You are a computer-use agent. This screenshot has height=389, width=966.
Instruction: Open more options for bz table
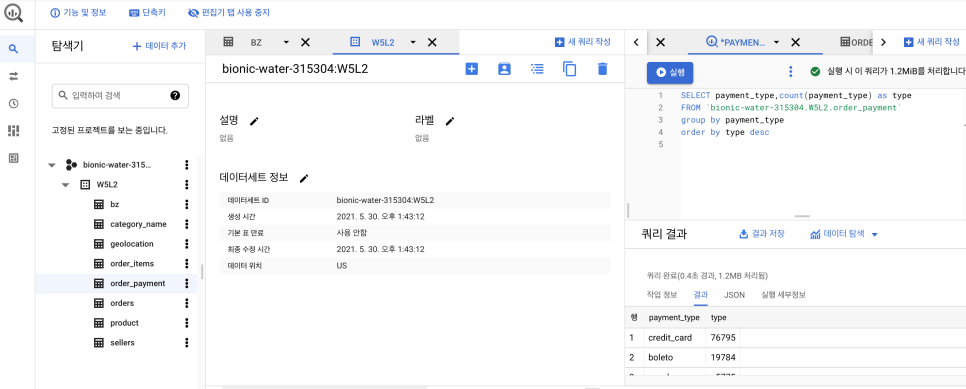[187, 204]
